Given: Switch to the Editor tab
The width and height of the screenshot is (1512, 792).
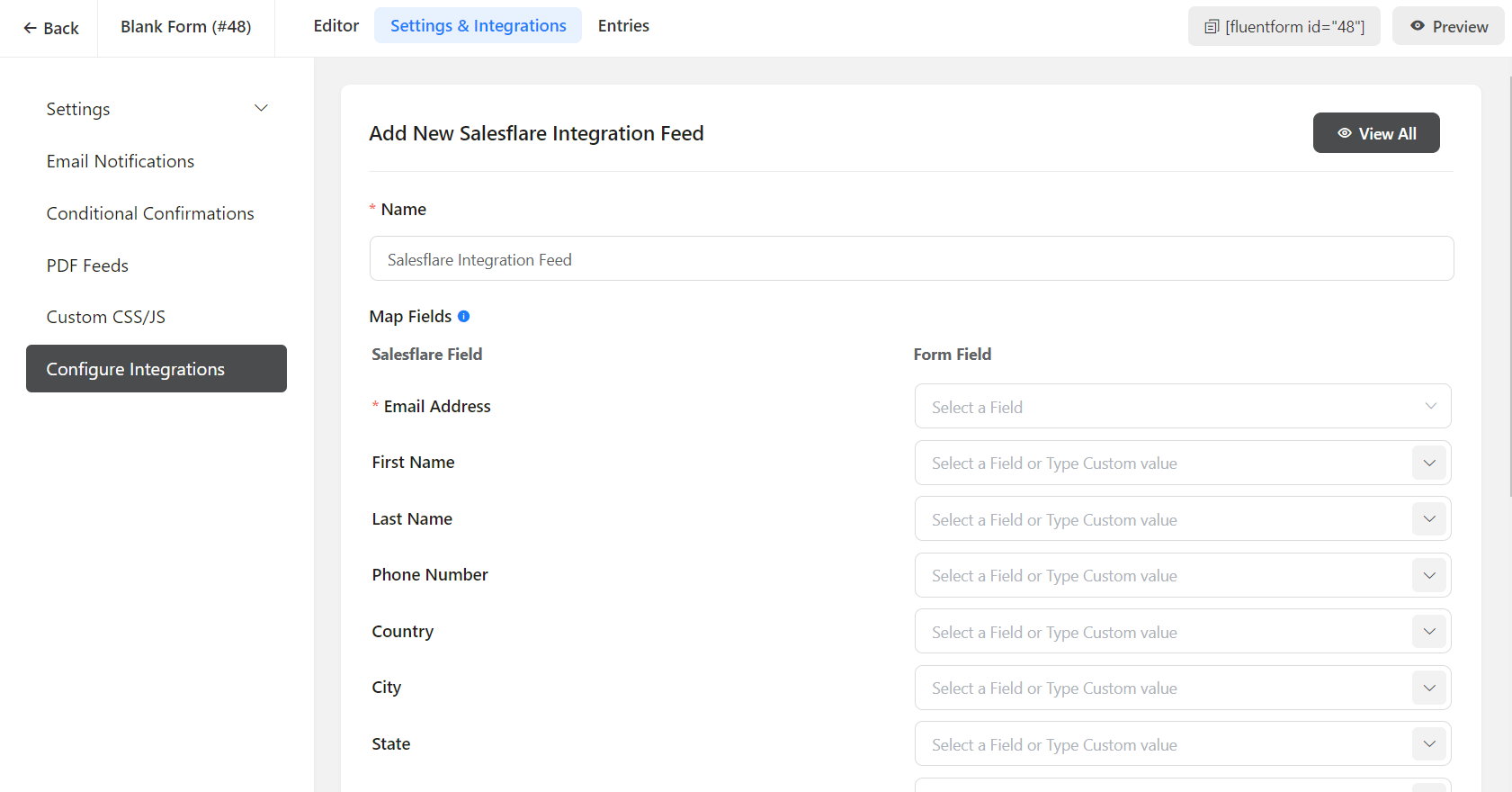Looking at the screenshot, I should [x=336, y=26].
